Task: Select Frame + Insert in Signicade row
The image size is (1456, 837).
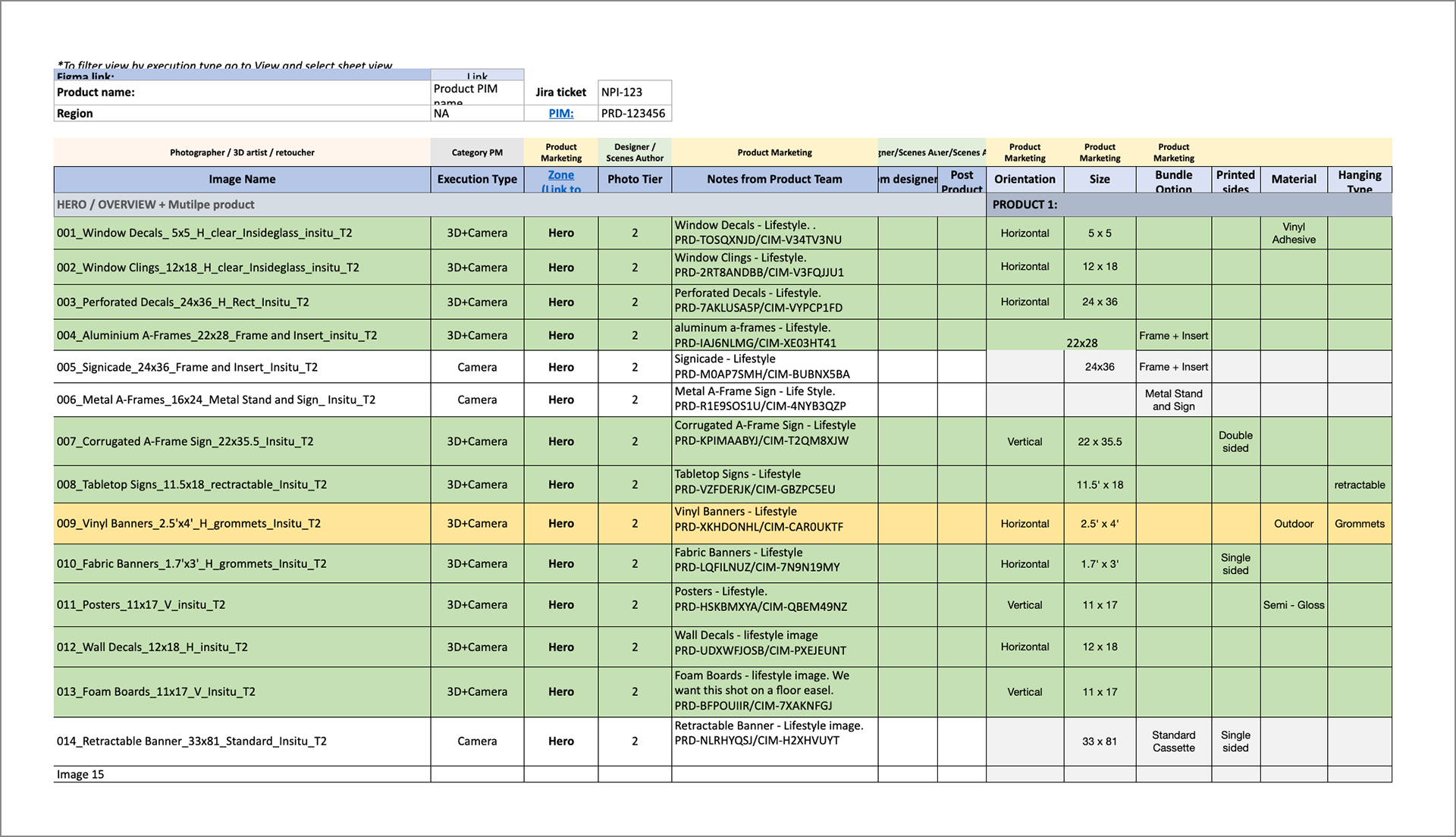Action: tap(1173, 367)
